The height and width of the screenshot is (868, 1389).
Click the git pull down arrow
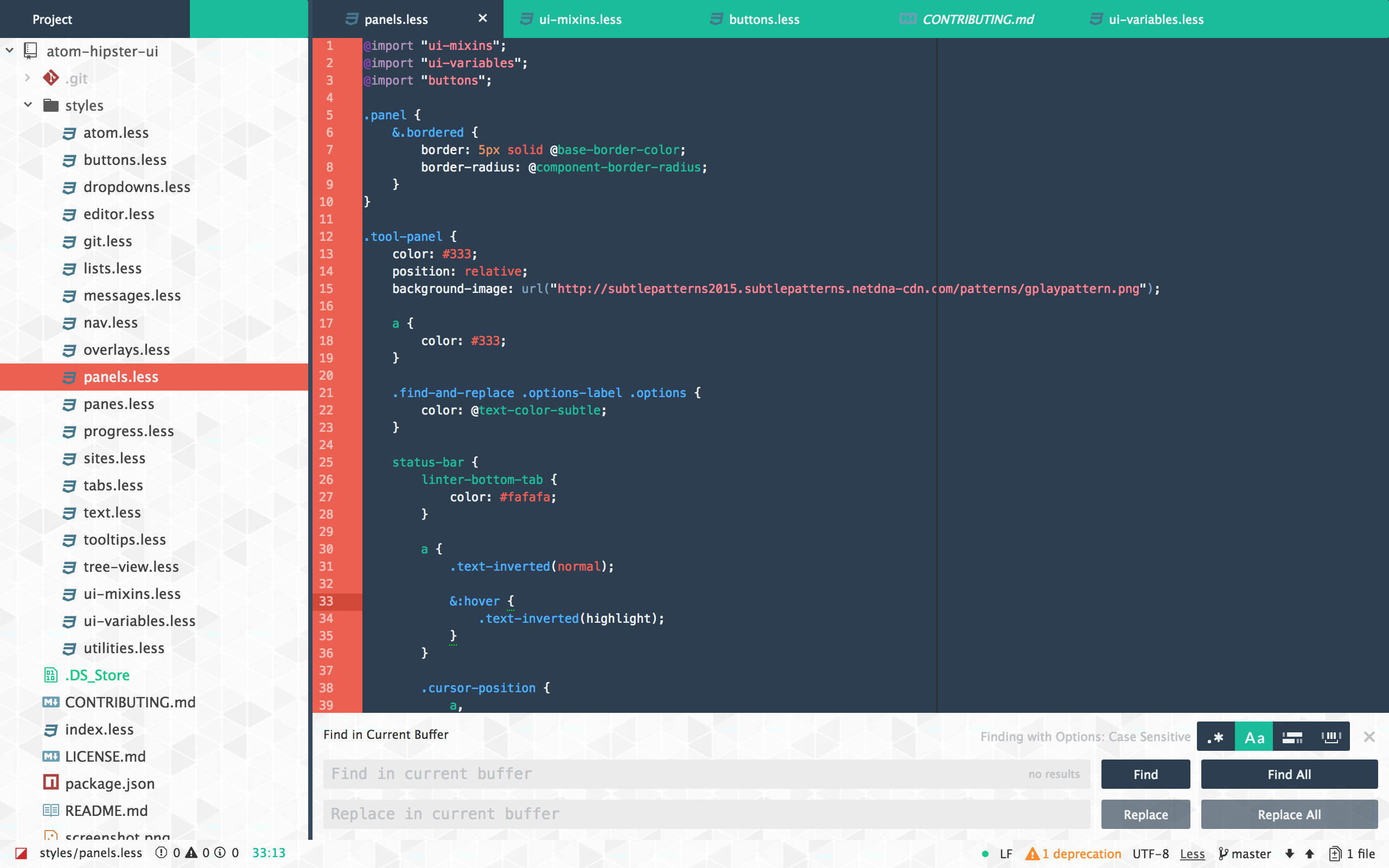point(1290,854)
